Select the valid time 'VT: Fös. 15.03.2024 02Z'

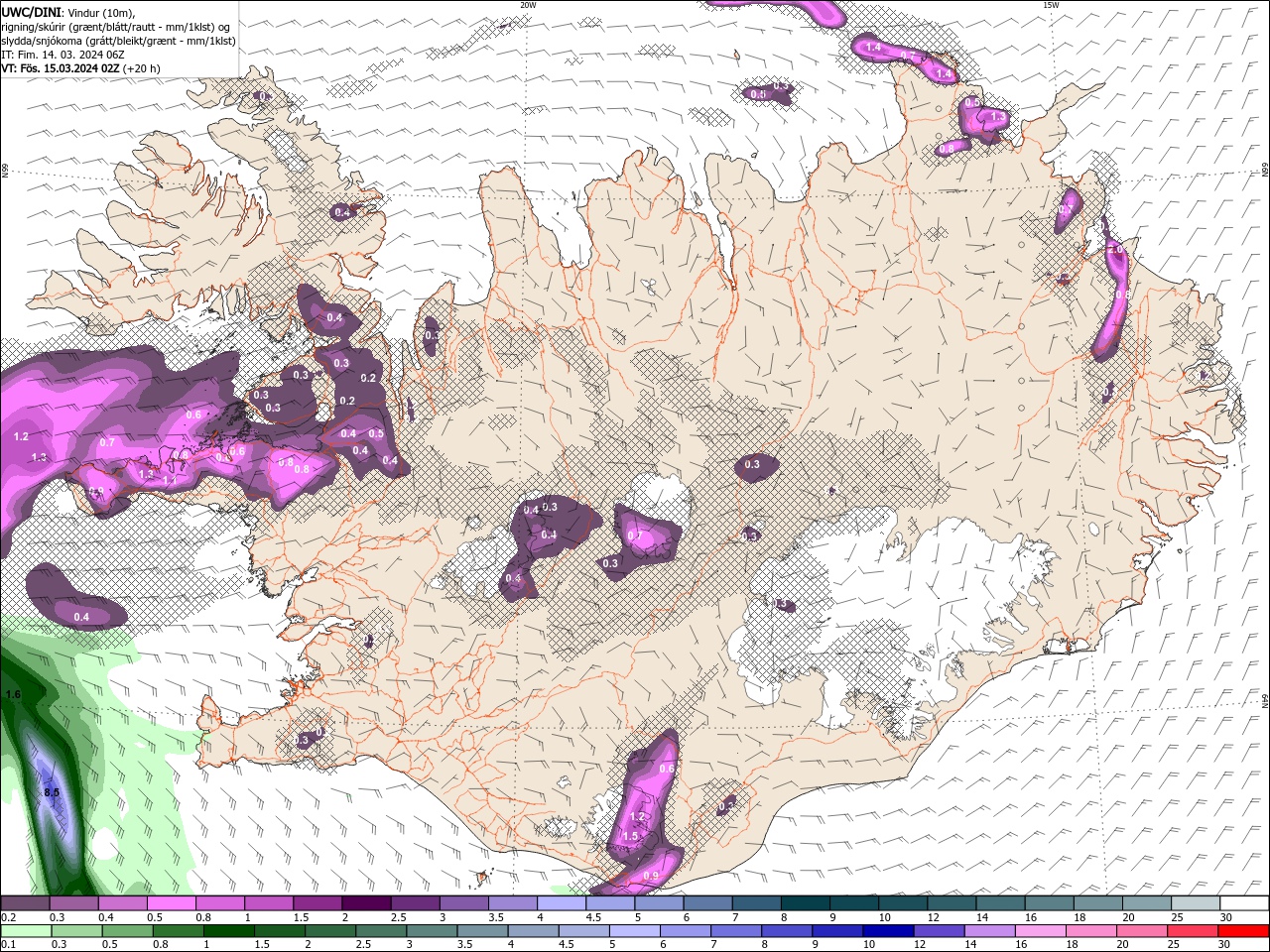pyautogui.click(x=61, y=68)
